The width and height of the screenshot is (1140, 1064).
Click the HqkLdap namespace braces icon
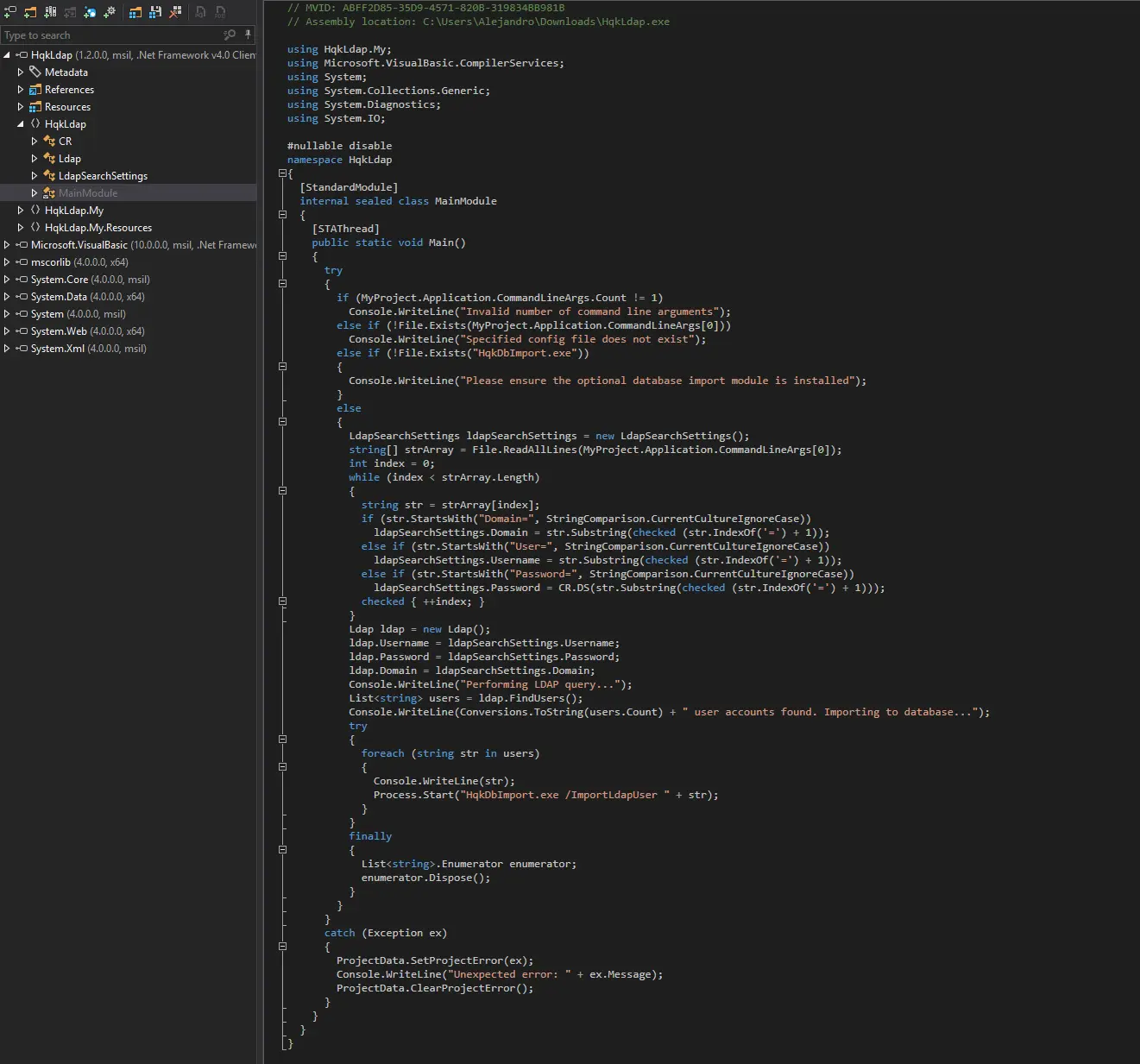coord(35,123)
